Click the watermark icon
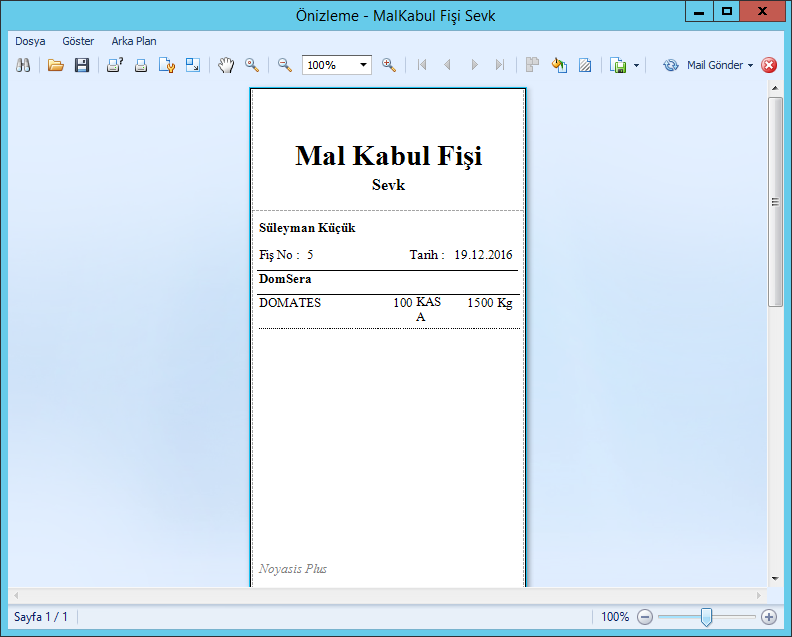This screenshot has width=792, height=637. click(x=585, y=65)
